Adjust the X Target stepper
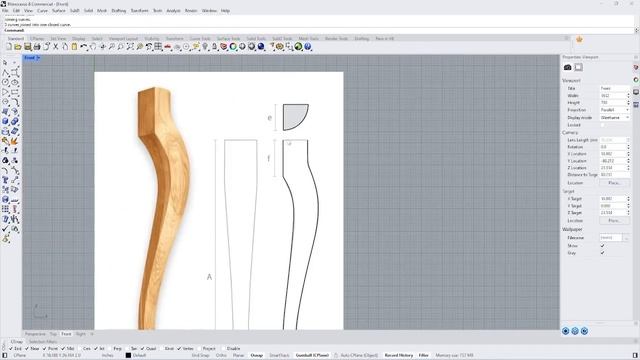Screen dimensions: 640x360 pyautogui.click(x=628, y=199)
